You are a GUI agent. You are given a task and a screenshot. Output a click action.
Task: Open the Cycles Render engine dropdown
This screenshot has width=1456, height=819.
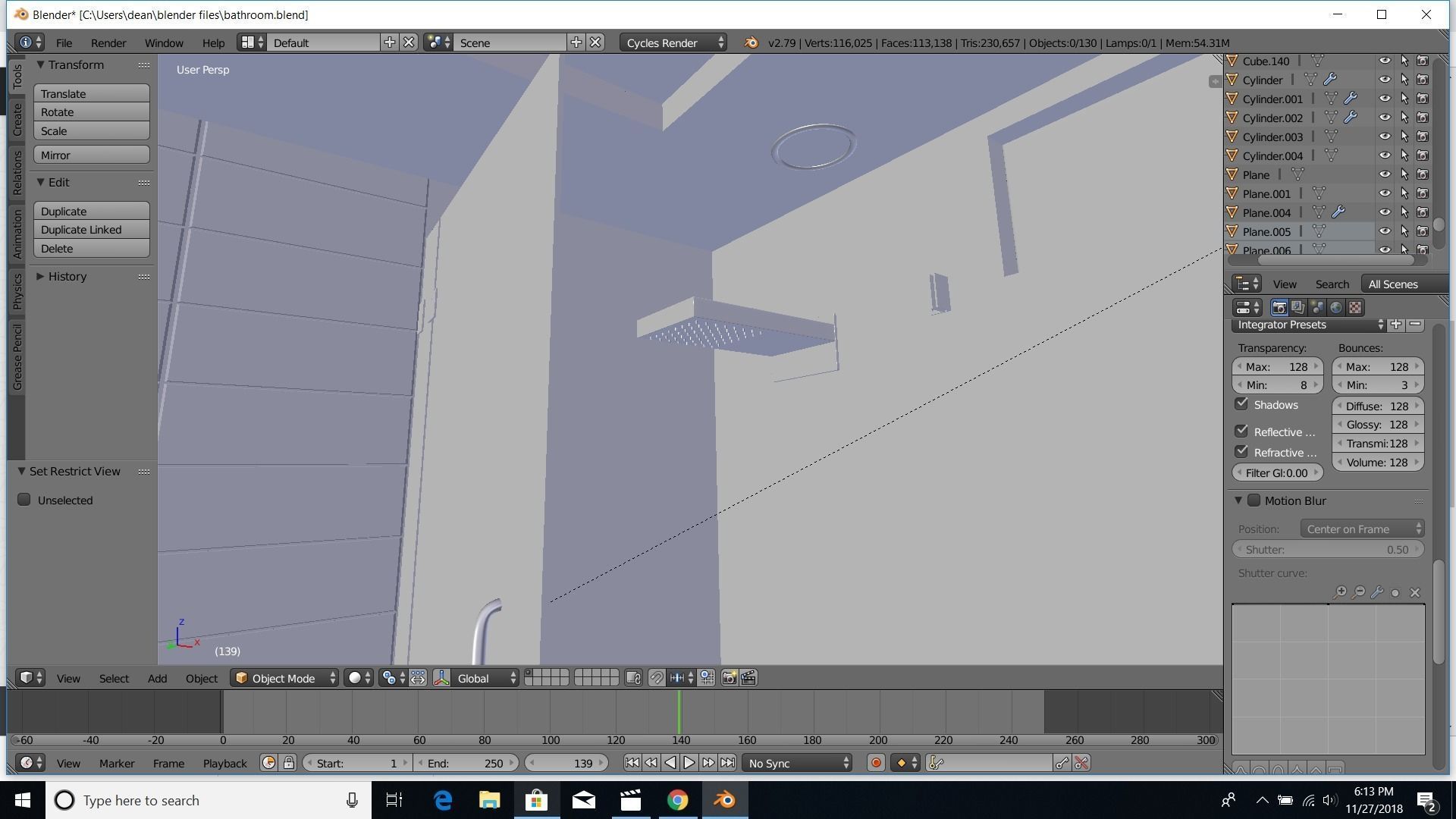pos(673,42)
